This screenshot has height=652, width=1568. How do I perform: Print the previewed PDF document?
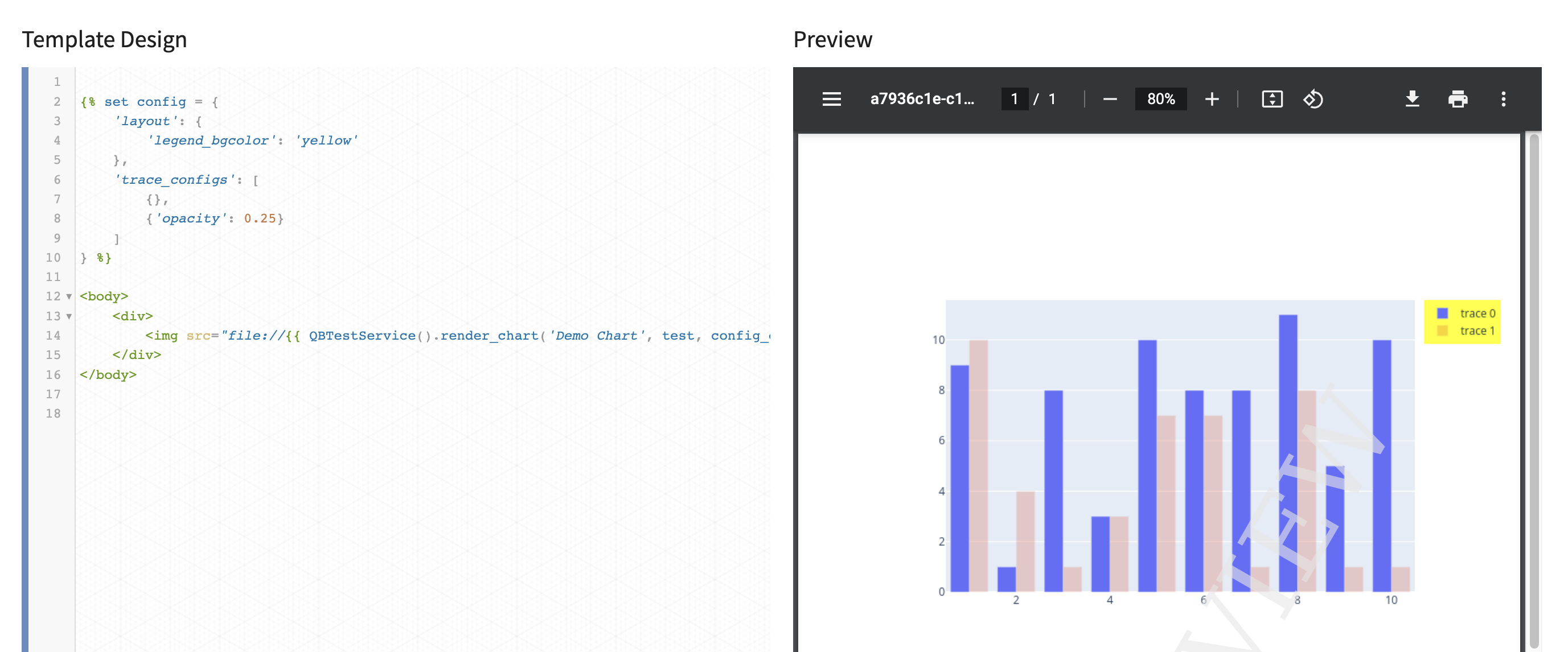click(1457, 99)
